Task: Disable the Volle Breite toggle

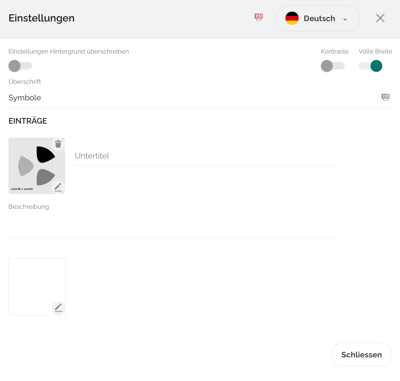Action: tap(370, 66)
